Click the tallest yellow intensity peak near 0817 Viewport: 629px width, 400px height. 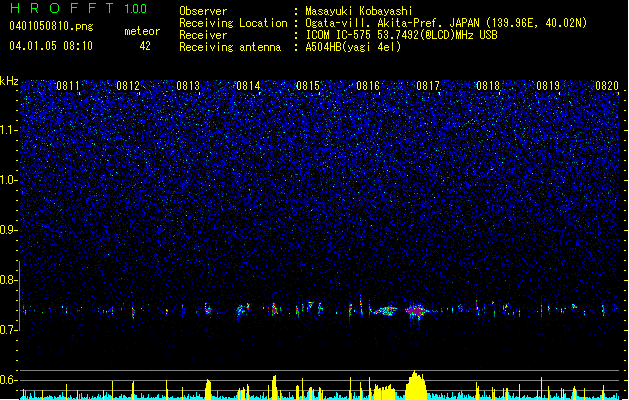click(x=416, y=384)
